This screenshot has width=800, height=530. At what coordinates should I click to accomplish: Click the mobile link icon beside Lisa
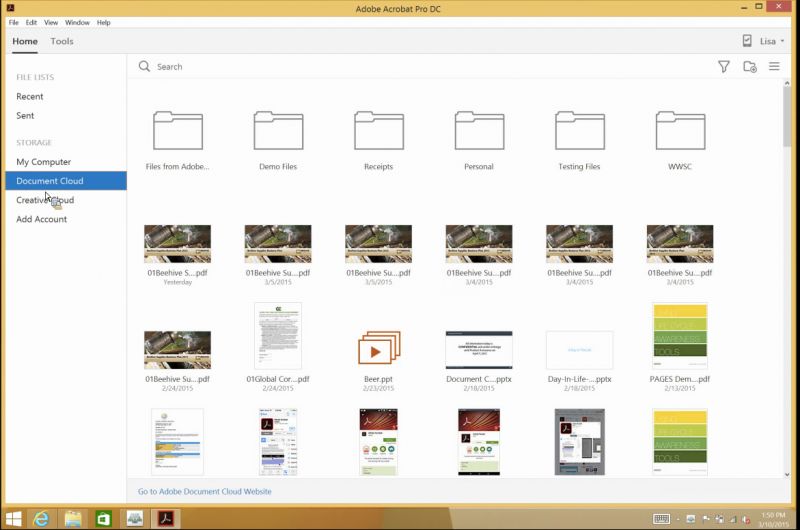[747, 41]
